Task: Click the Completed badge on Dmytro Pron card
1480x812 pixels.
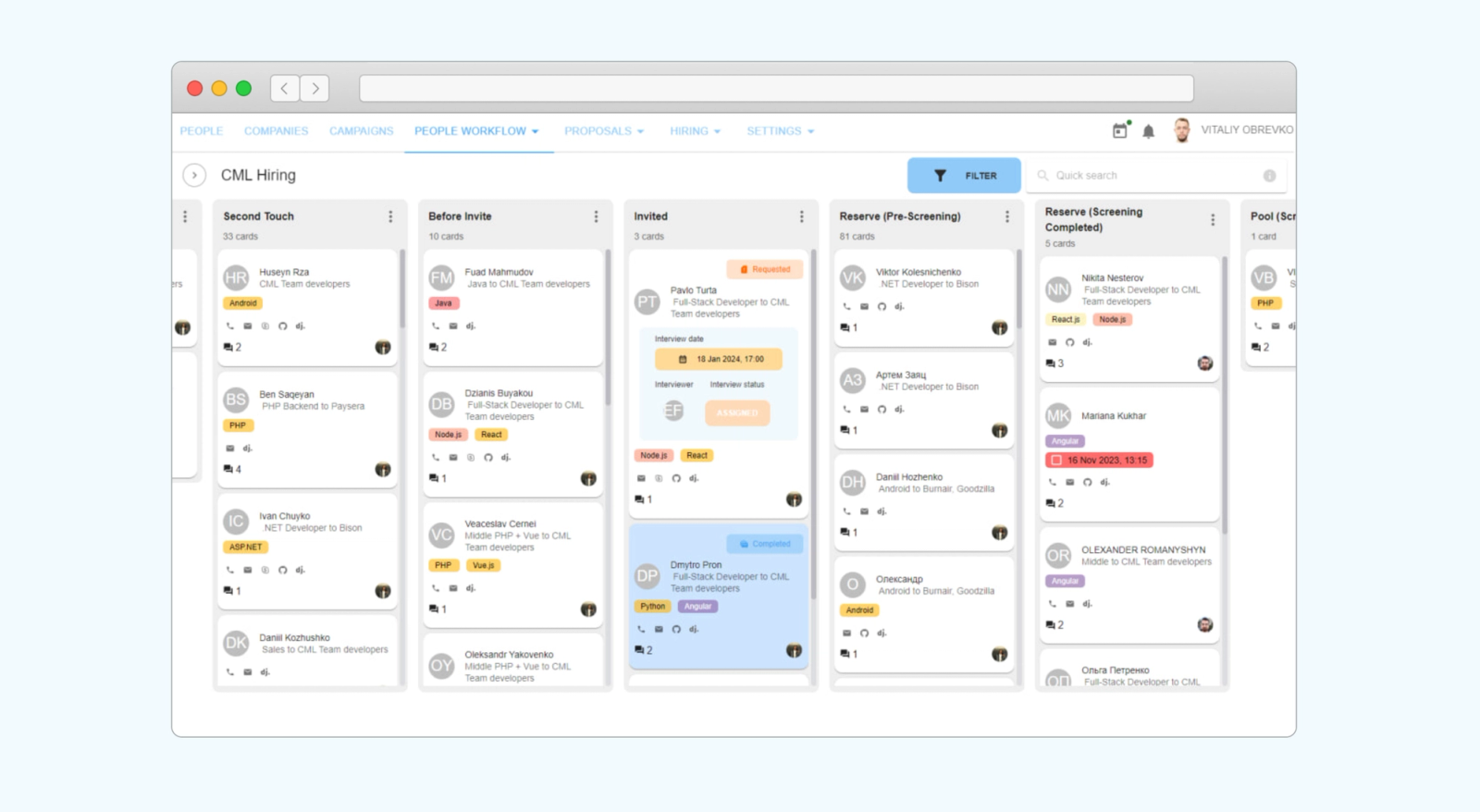Action: (x=765, y=544)
